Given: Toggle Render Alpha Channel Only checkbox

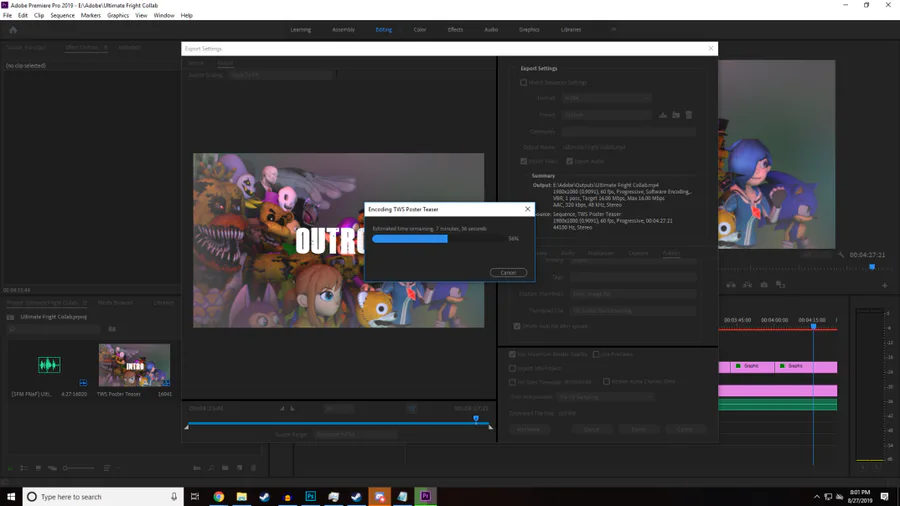Looking at the screenshot, I should pos(606,382).
